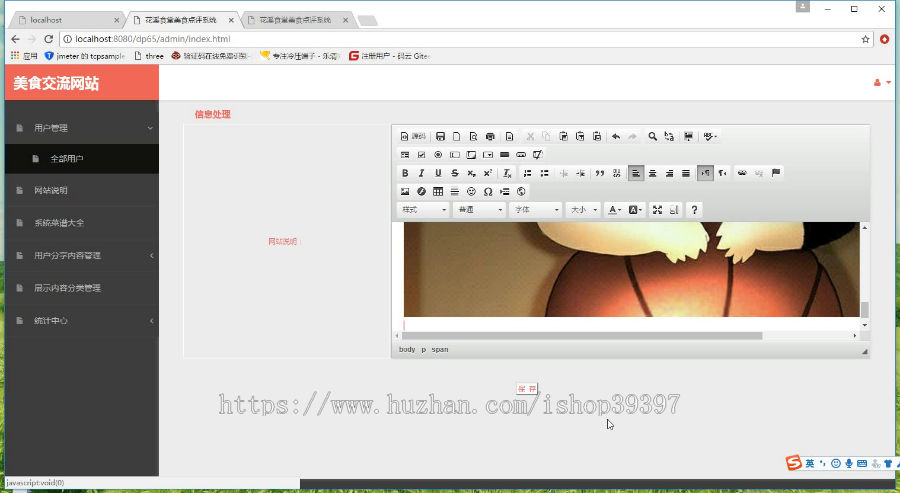
Task: Insert horizontal line icon
Action: (455, 192)
